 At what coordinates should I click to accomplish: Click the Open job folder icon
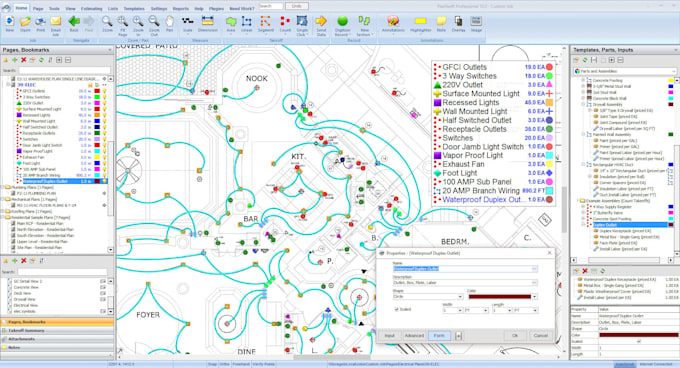coord(25,21)
